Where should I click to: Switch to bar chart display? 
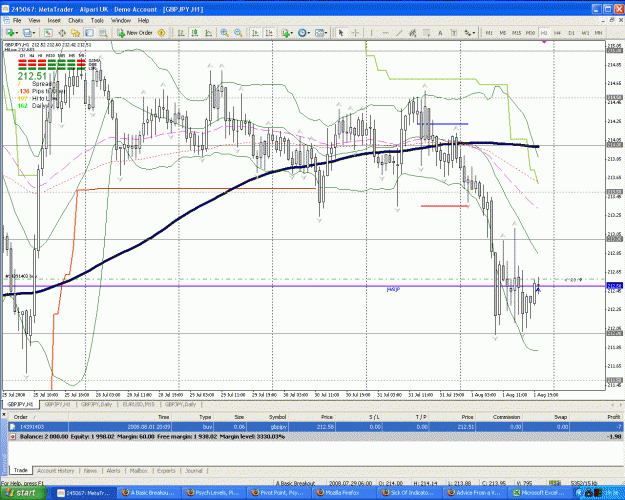(x=181, y=33)
